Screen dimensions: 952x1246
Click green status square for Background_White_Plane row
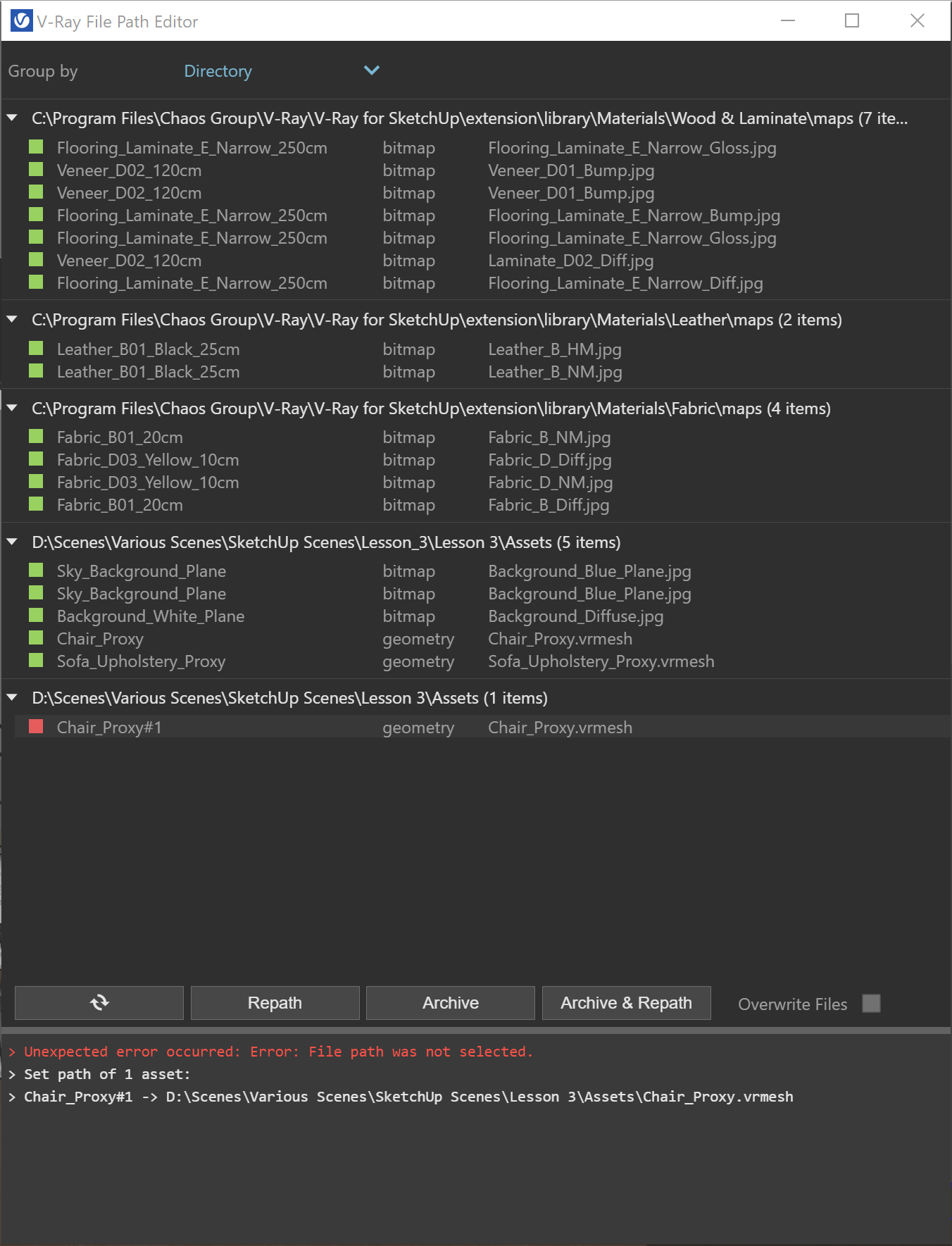pyautogui.click(x=36, y=616)
